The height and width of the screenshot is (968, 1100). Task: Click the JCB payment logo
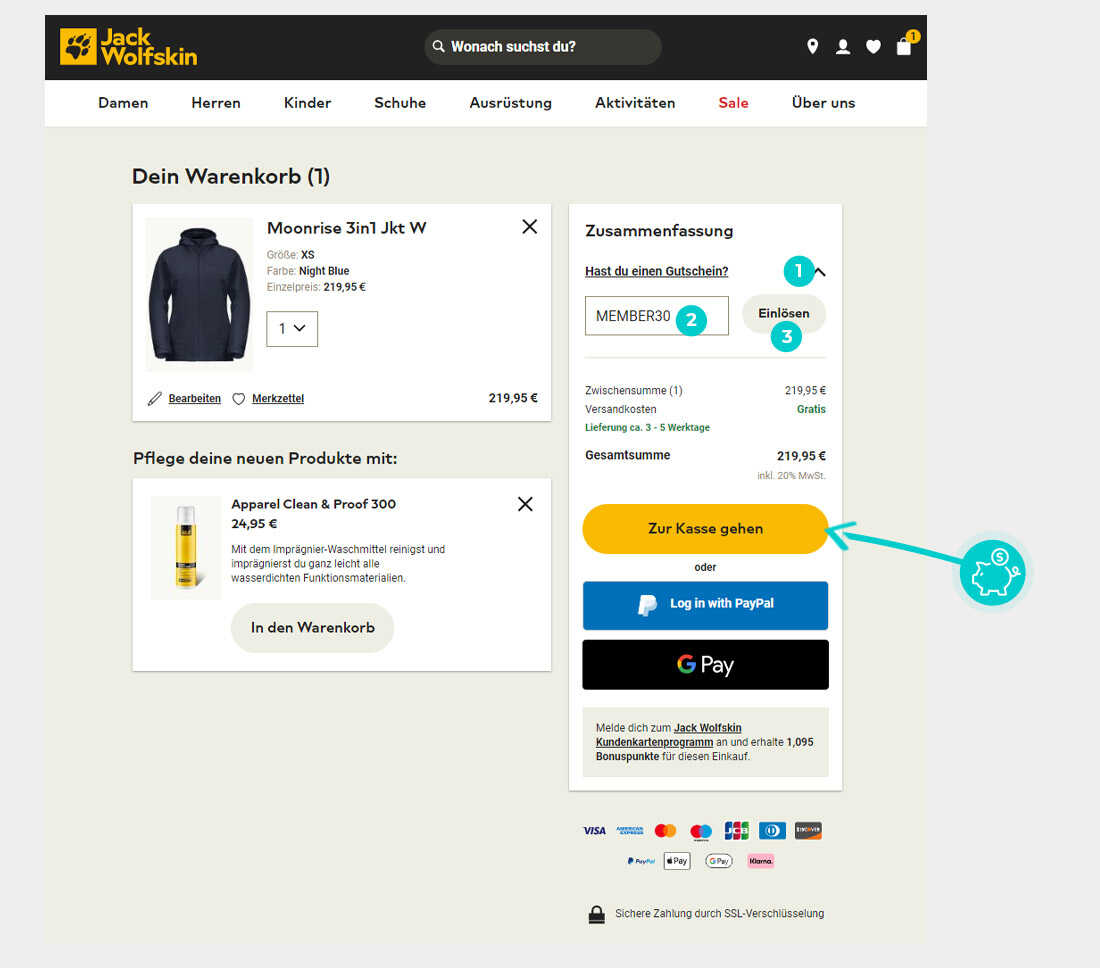[x=737, y=831]
